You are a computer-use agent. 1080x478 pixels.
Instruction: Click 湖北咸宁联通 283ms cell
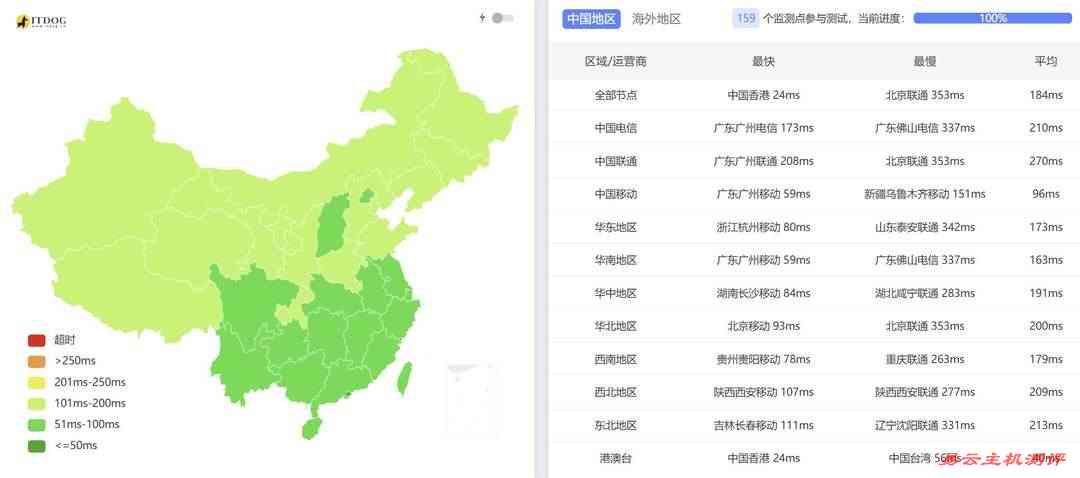pyautogui.click(x=924, y=293)
